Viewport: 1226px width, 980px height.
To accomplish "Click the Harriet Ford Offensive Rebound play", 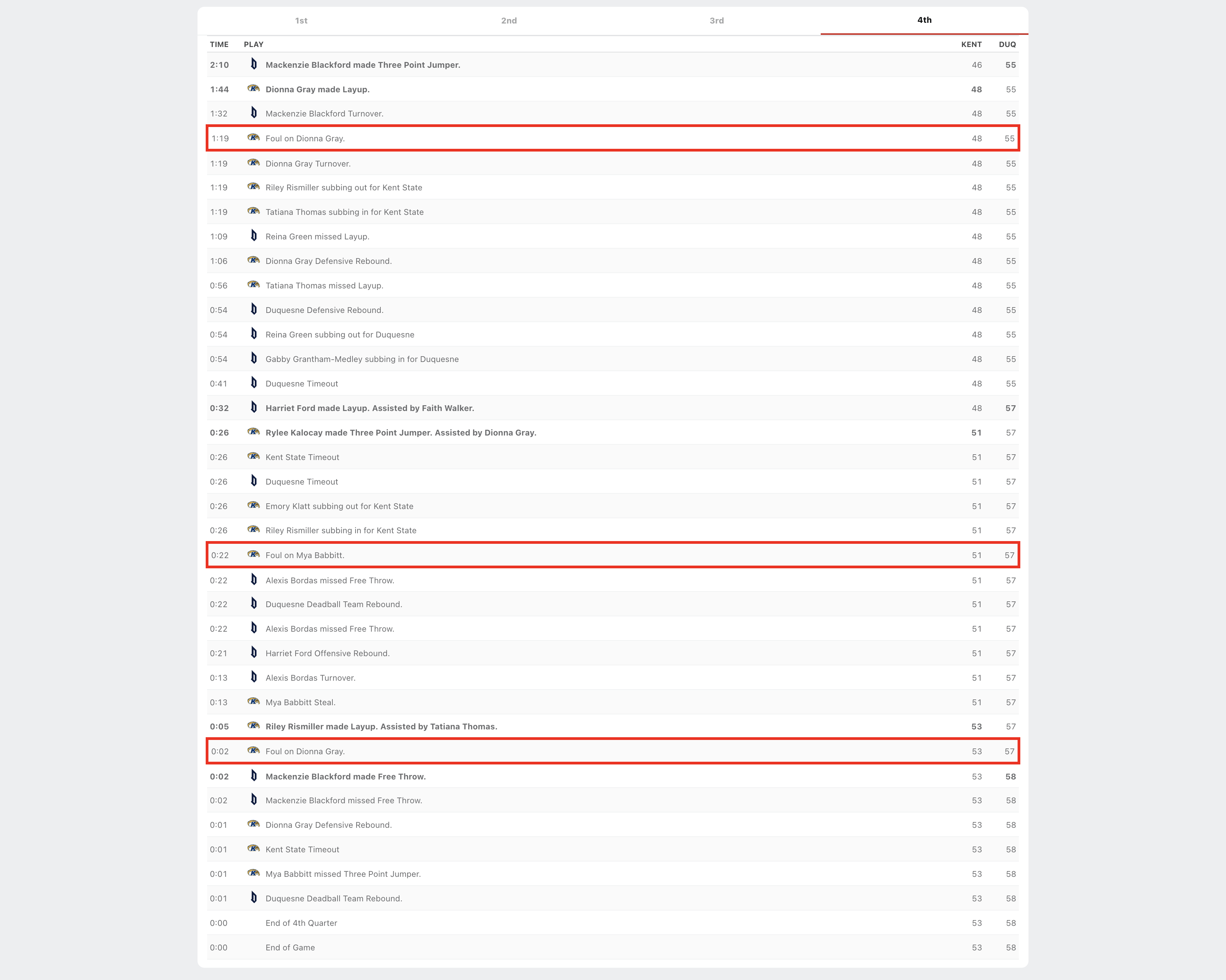I will [x=327, y=653].
